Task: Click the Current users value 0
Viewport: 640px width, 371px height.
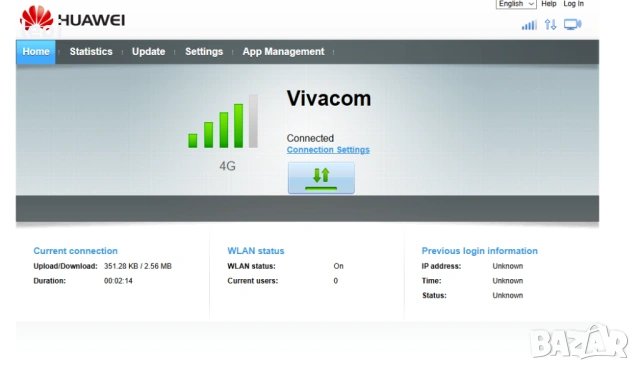Action: coord(336,281)
